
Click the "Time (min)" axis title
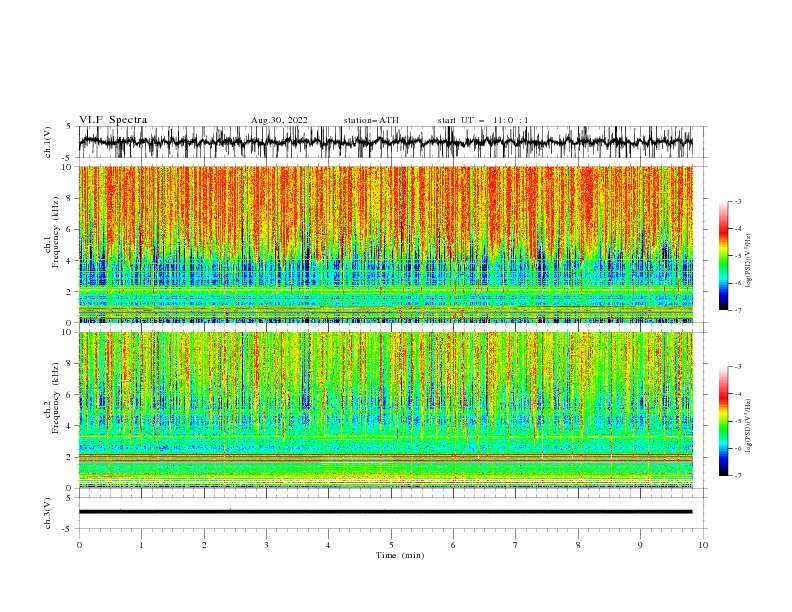[400, 555]
